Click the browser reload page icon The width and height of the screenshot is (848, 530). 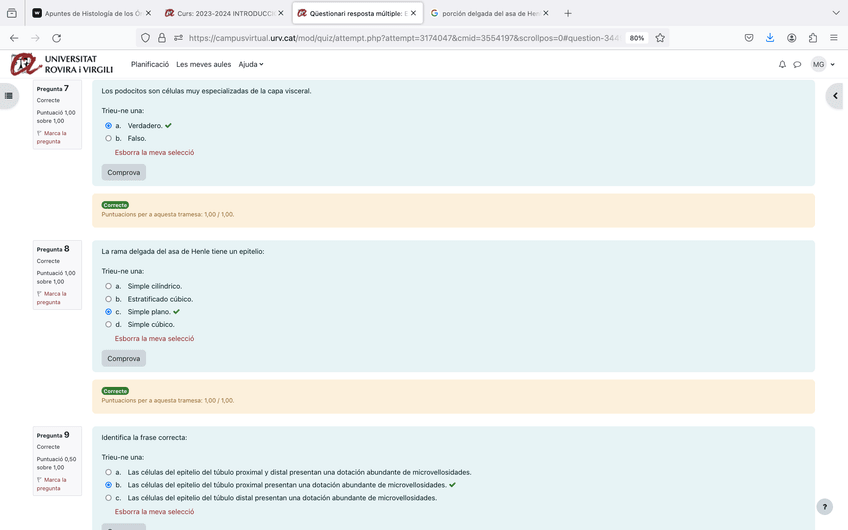coord(56,38)
